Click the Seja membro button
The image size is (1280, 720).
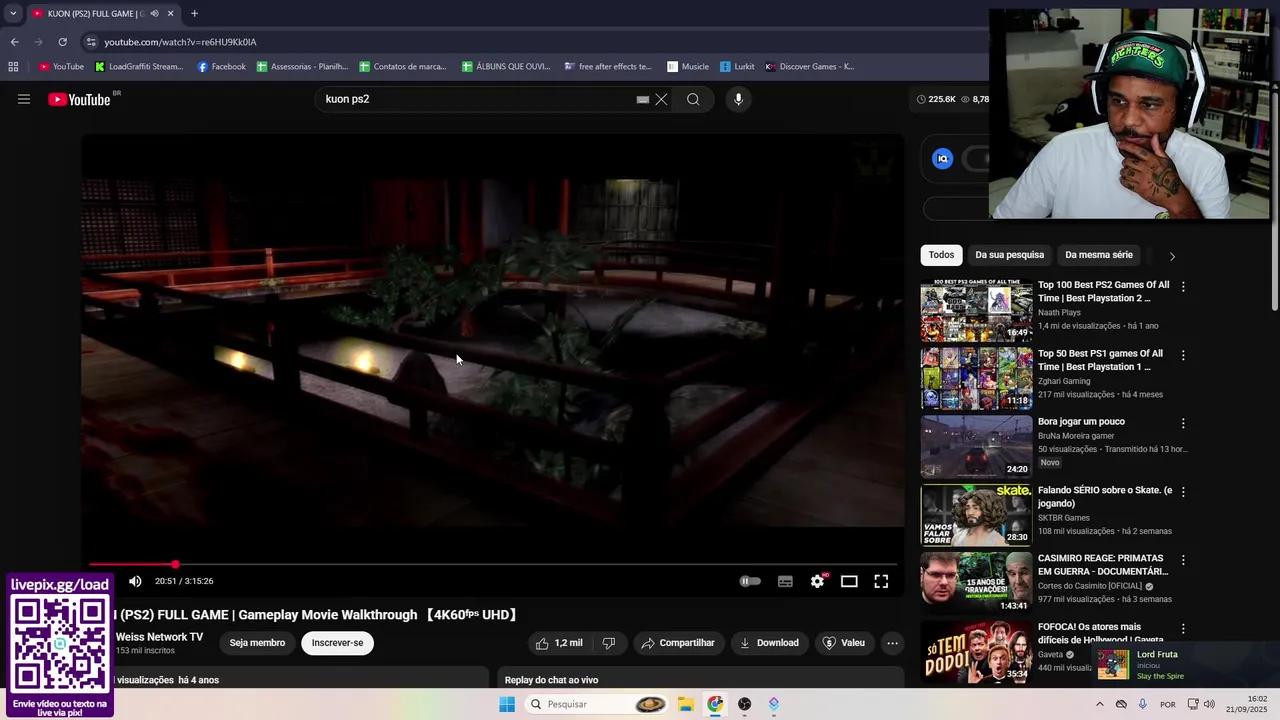point(257,643)
